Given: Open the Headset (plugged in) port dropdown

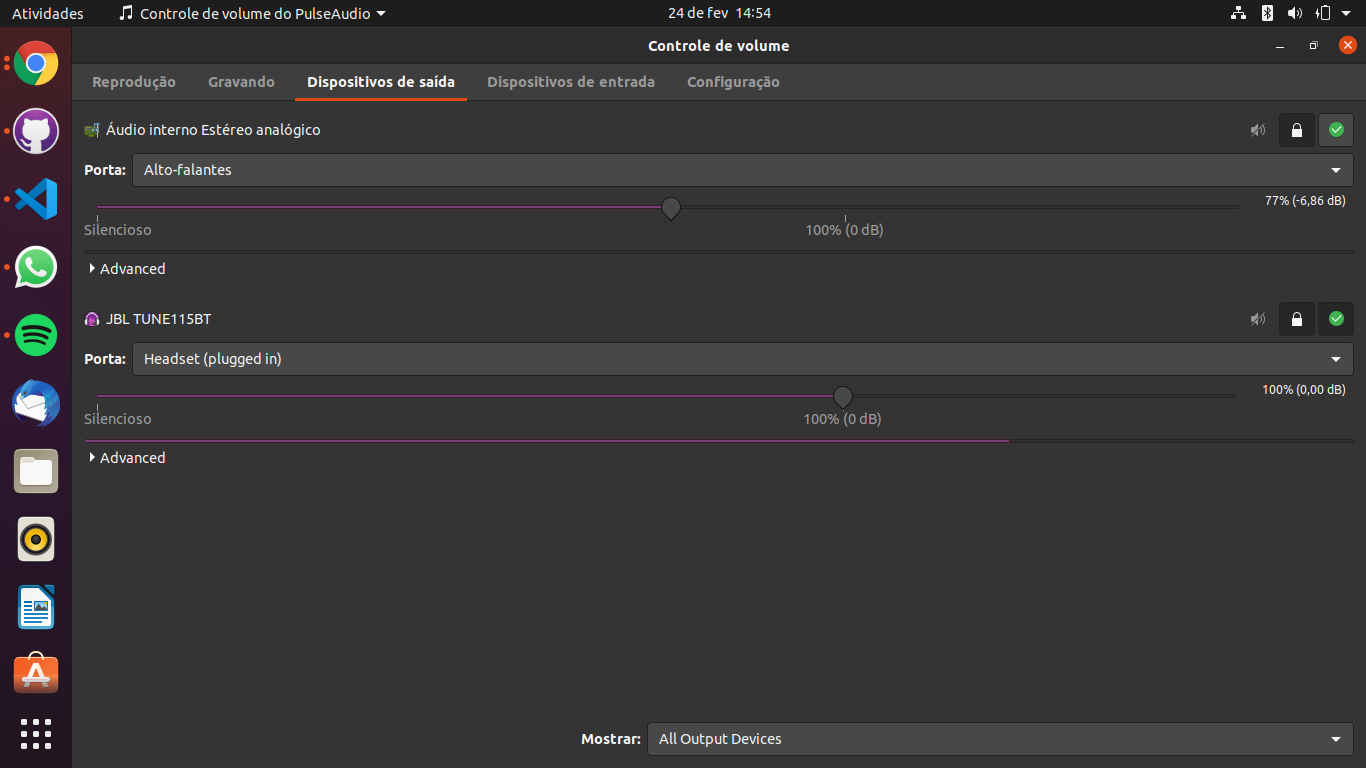Looking at the screenshot, I should (743, 359).
